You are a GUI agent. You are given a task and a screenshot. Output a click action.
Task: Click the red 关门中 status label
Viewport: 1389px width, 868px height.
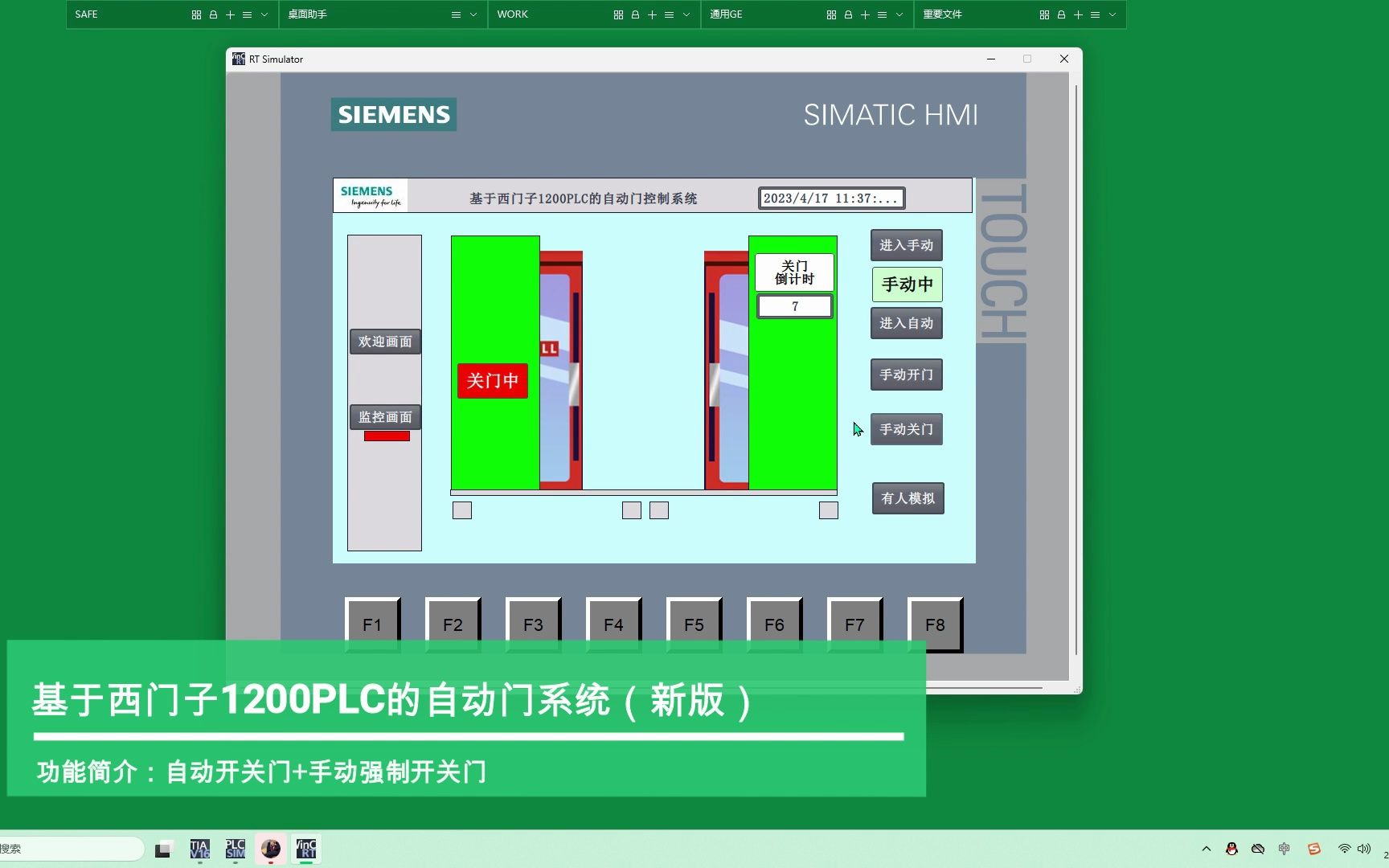[x=493, y=380]
